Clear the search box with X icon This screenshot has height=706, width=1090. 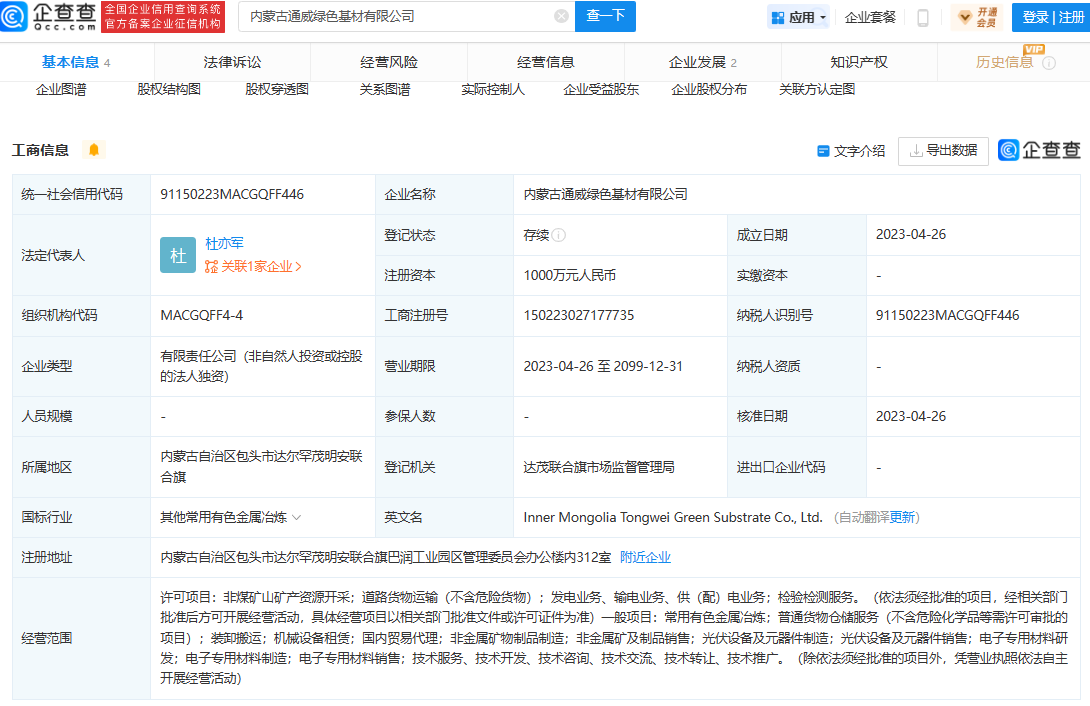[561, 17]
